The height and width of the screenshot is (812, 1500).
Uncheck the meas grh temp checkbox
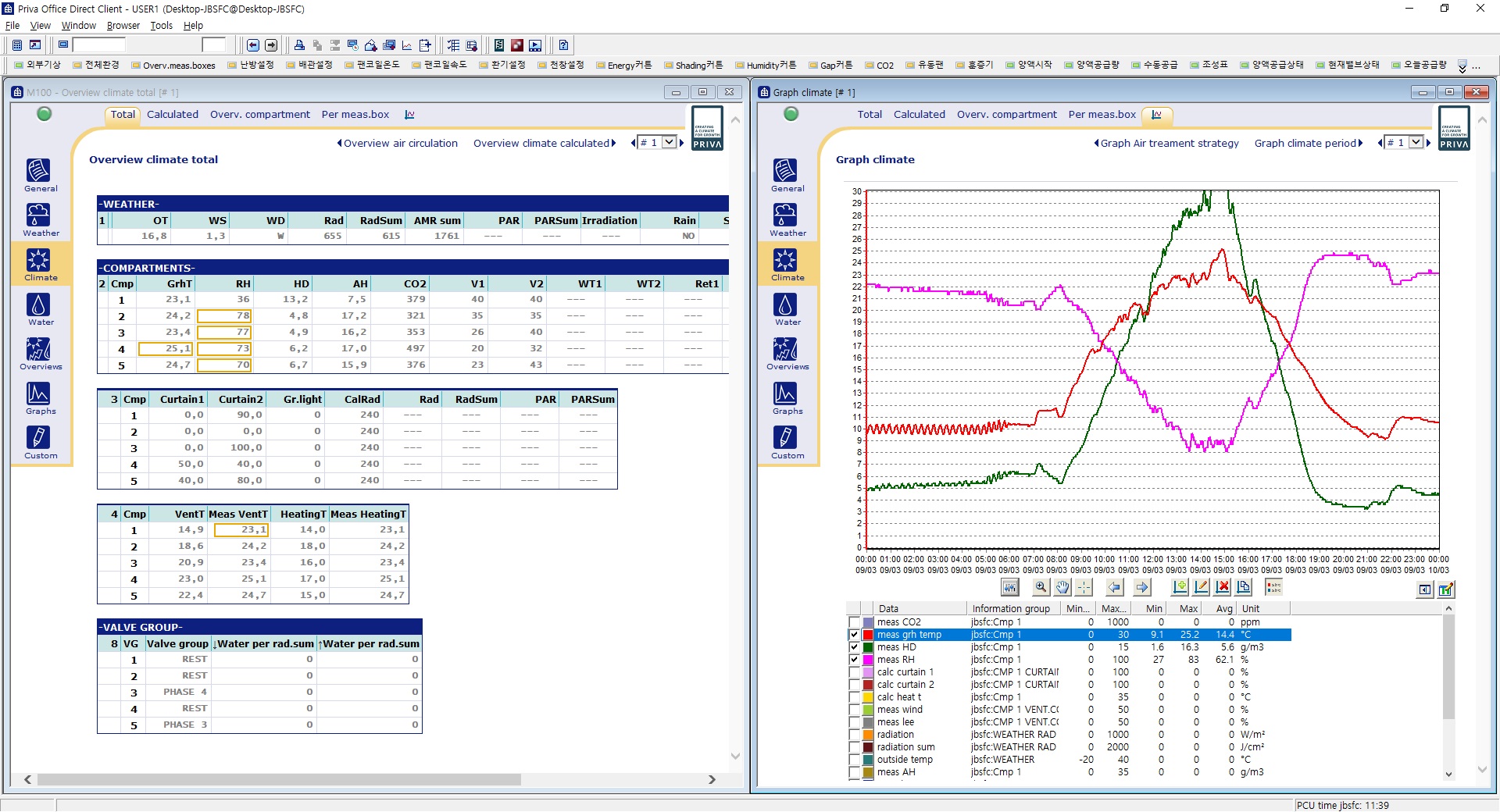(x=854, y=635)
